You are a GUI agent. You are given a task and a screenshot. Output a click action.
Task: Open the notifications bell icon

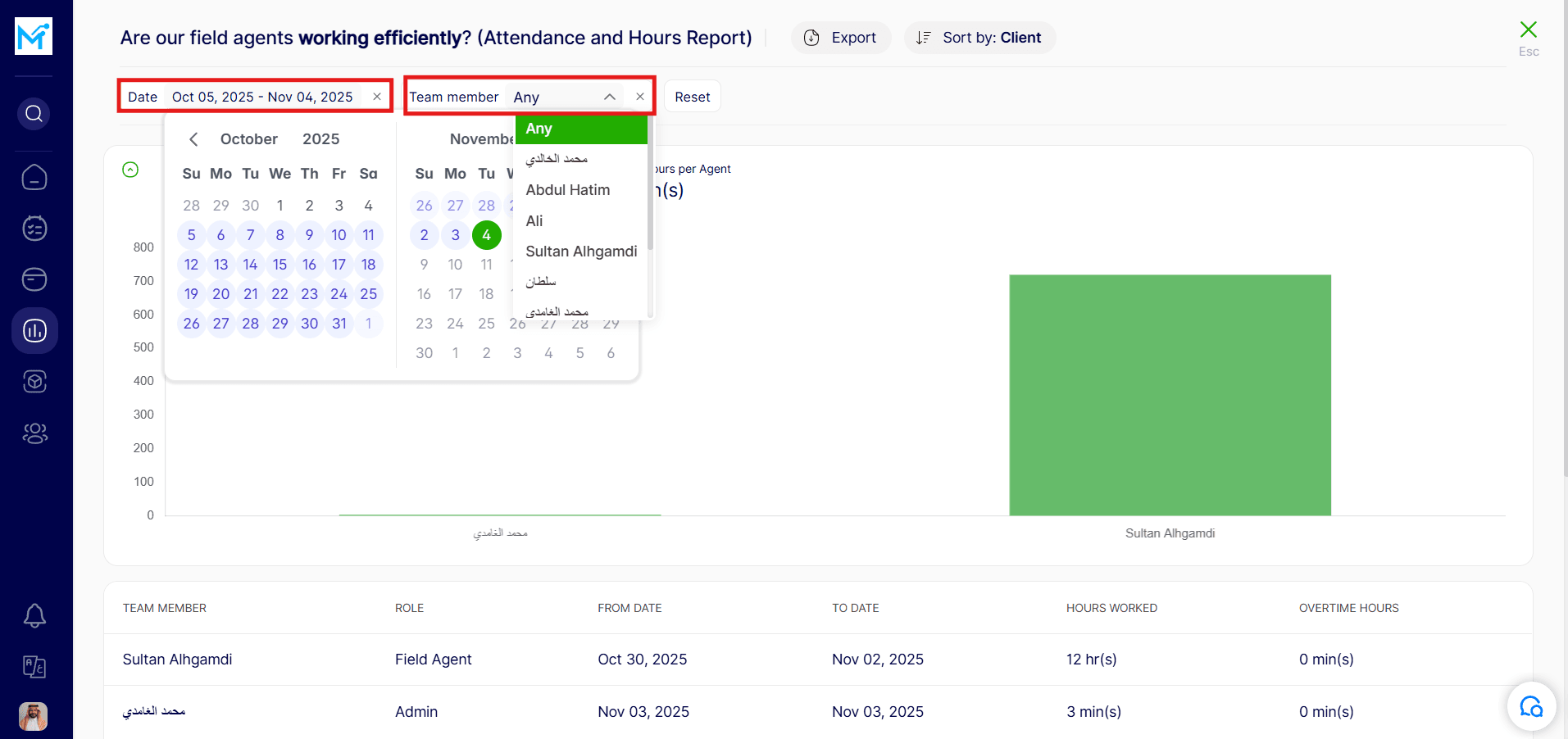coord(34,615)
